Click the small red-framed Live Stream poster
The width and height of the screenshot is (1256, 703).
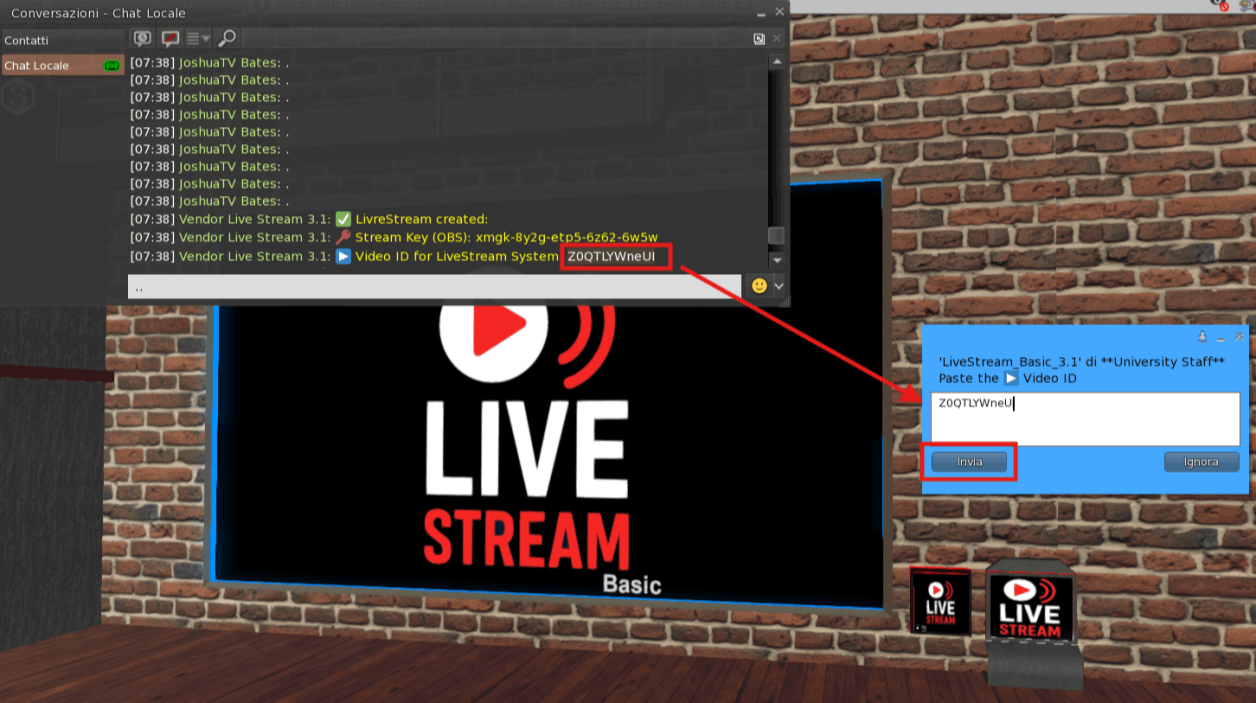pyautogui.click(x=940, y=600)
